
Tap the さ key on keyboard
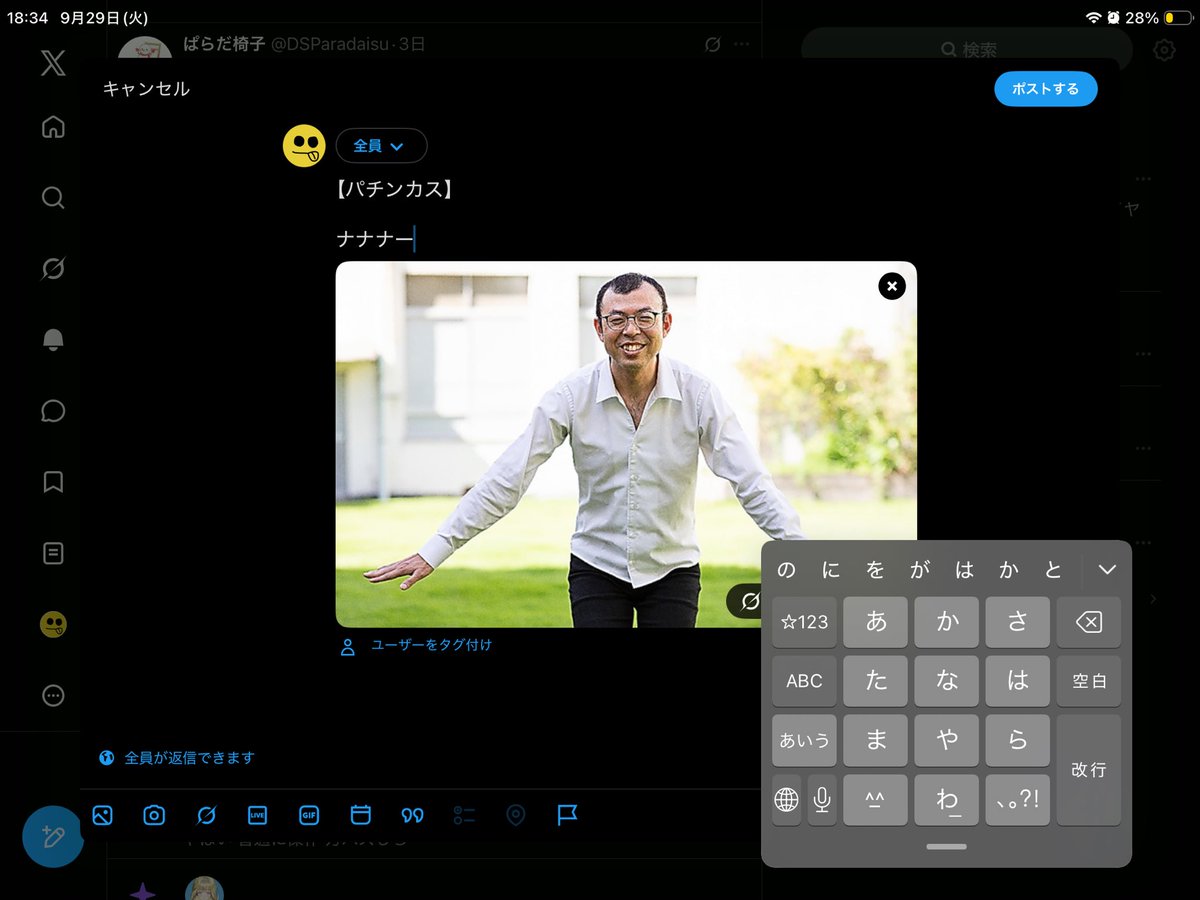[1018, 622]
